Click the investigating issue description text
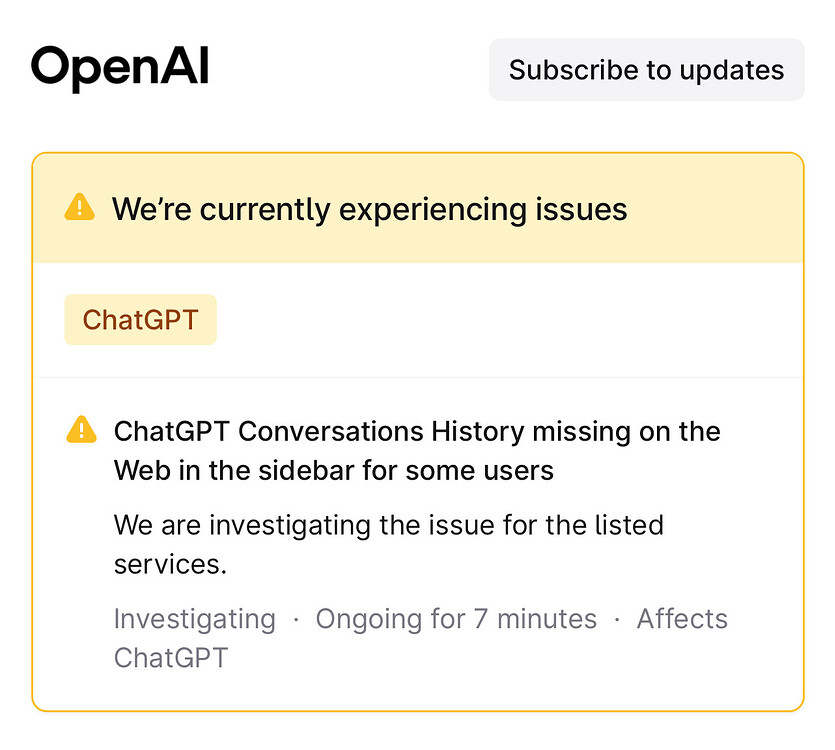Screen dimensions: 835x750 [x=388, y=543]
